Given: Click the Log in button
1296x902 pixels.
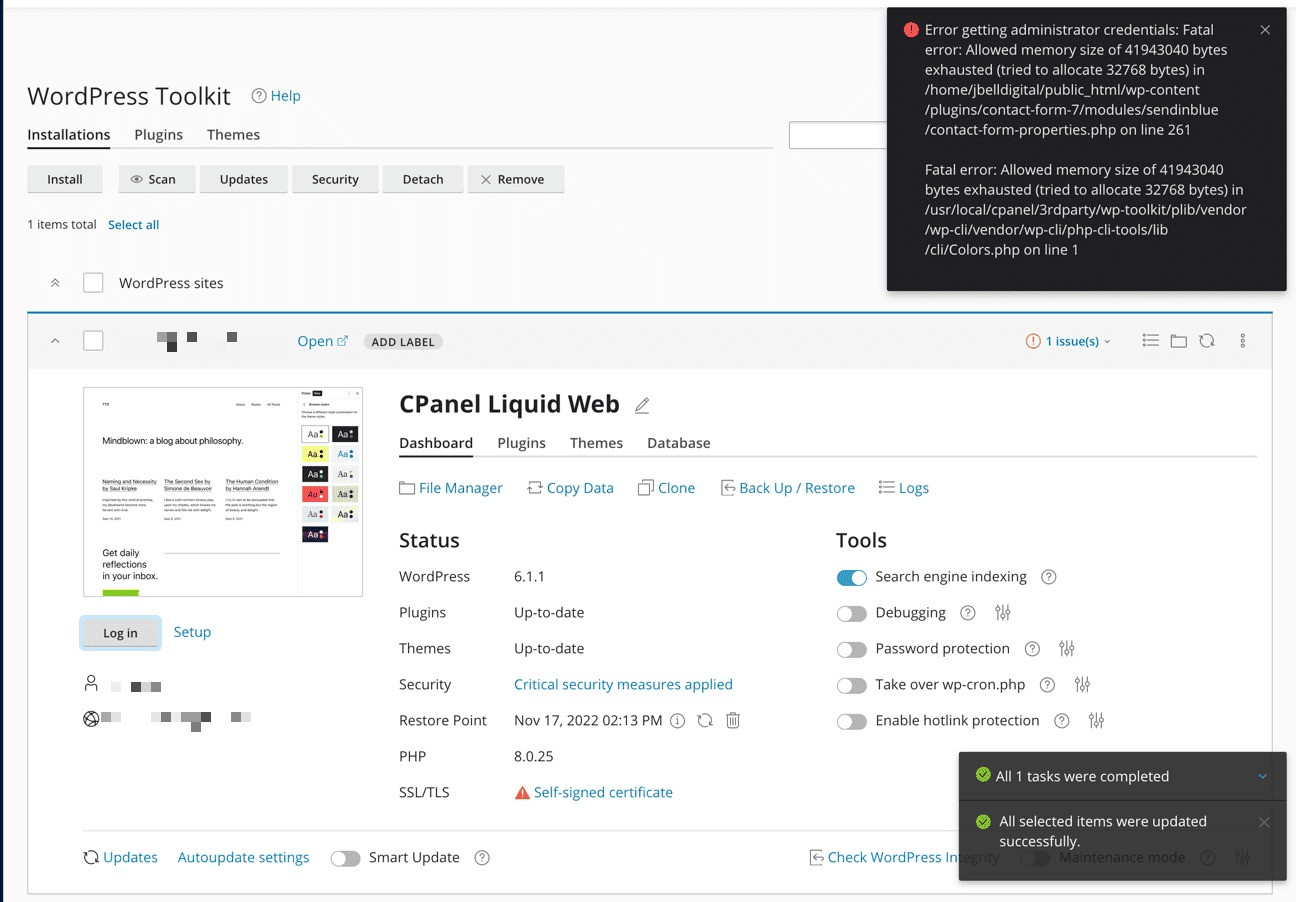Looking at the screenshot, I should click(120, 633).
